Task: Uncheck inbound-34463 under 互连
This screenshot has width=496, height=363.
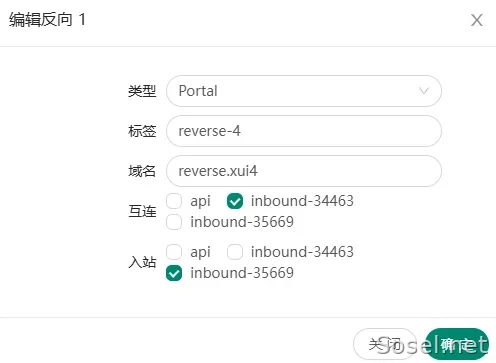Action: [x=235, y=201]
